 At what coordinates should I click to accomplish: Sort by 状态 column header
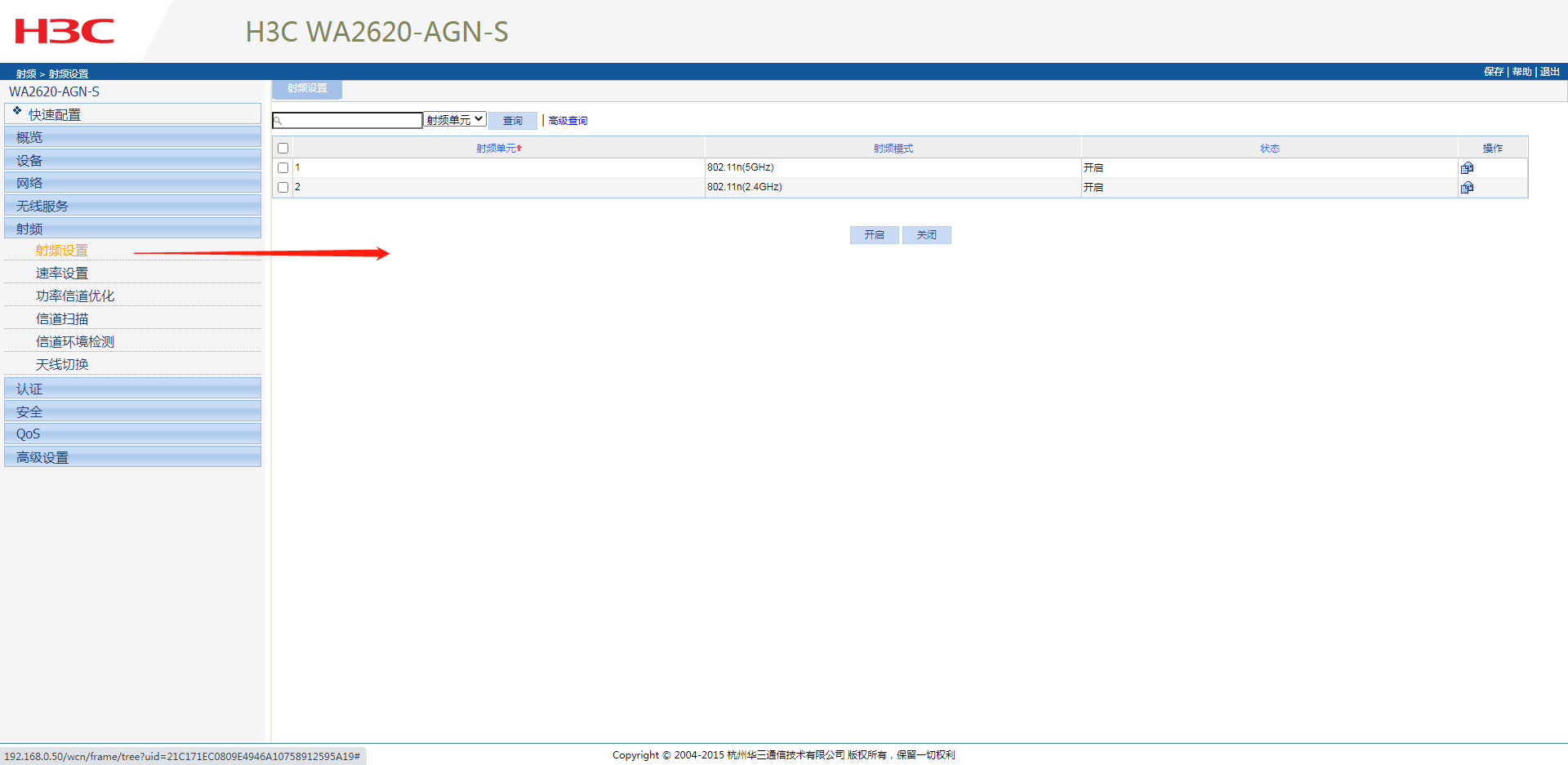click(1270, 149)
